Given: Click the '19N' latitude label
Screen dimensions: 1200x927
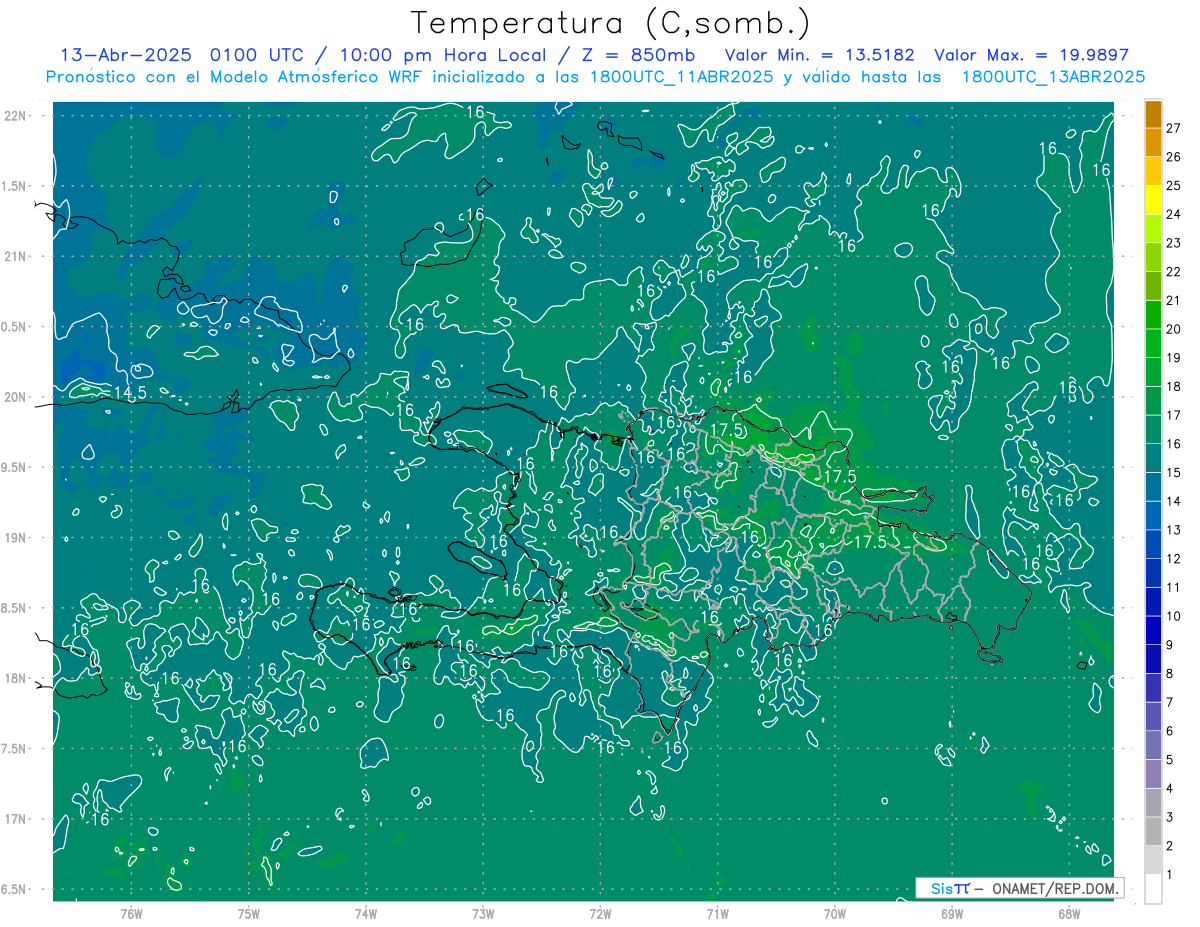Looking at the screenshot, I should [x=15, y=538].
